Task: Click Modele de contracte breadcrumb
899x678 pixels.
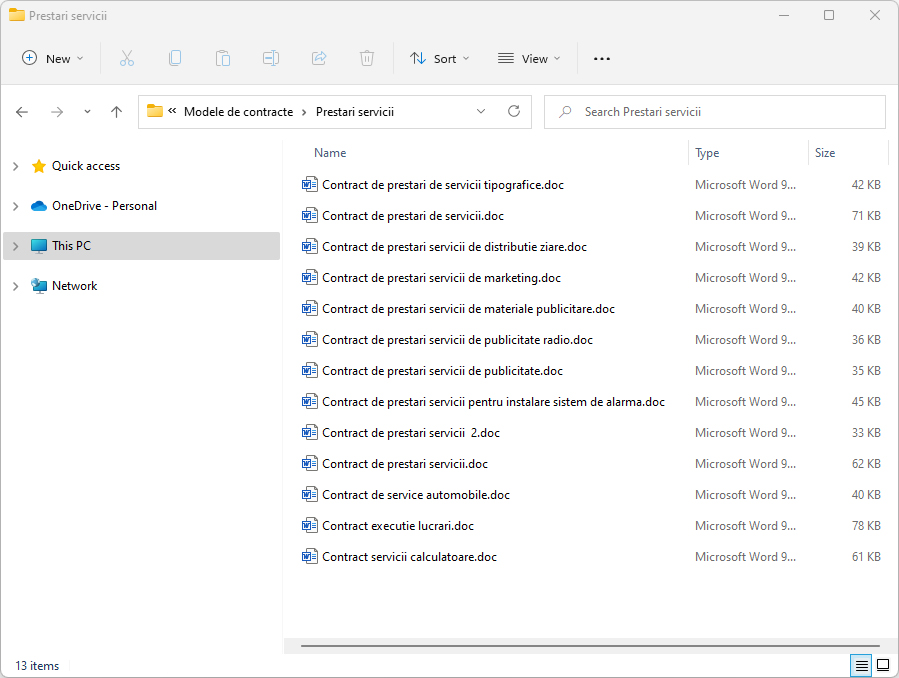Action: (x=239, y=112)
